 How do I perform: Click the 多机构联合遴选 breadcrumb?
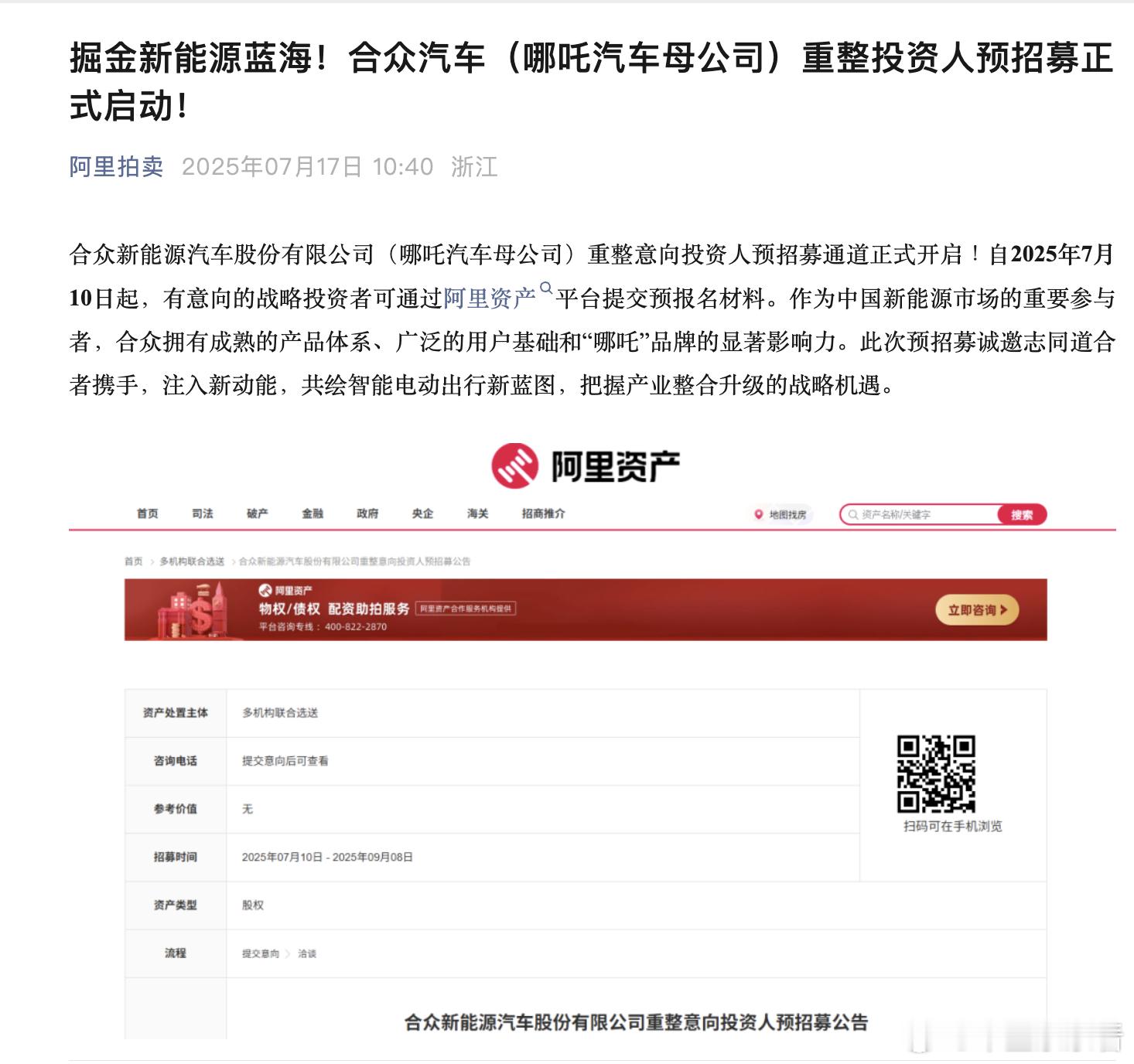click(192, 561)
